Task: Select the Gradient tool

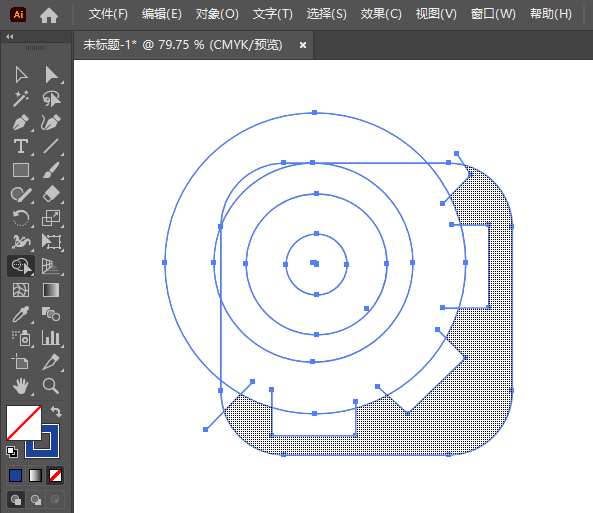Action: pos(51,290)
